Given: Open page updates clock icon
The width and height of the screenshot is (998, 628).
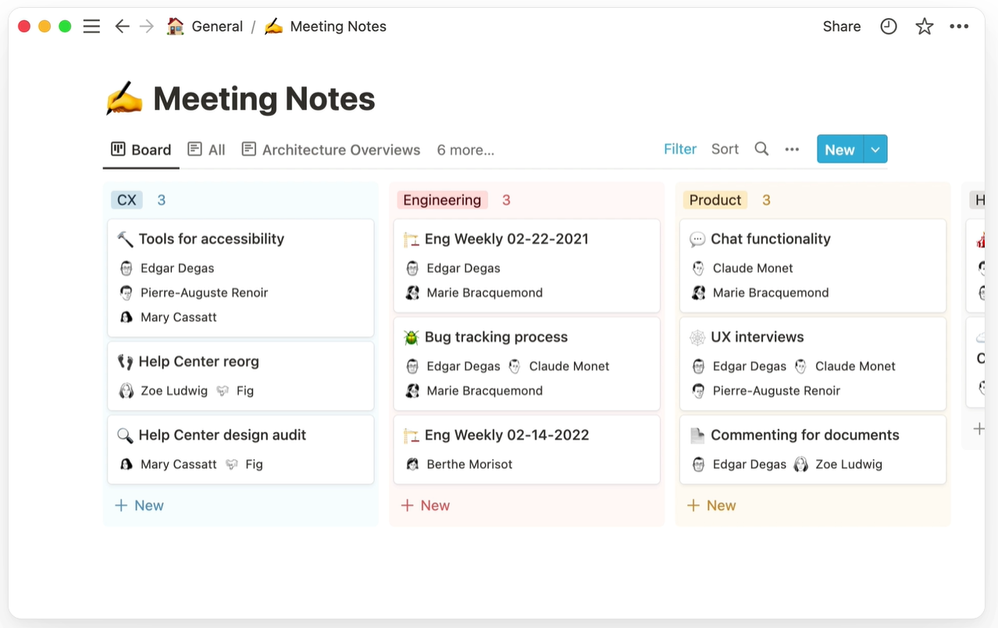Looking at the screenshot, I should pyautogui.click(x=888, y=27).
